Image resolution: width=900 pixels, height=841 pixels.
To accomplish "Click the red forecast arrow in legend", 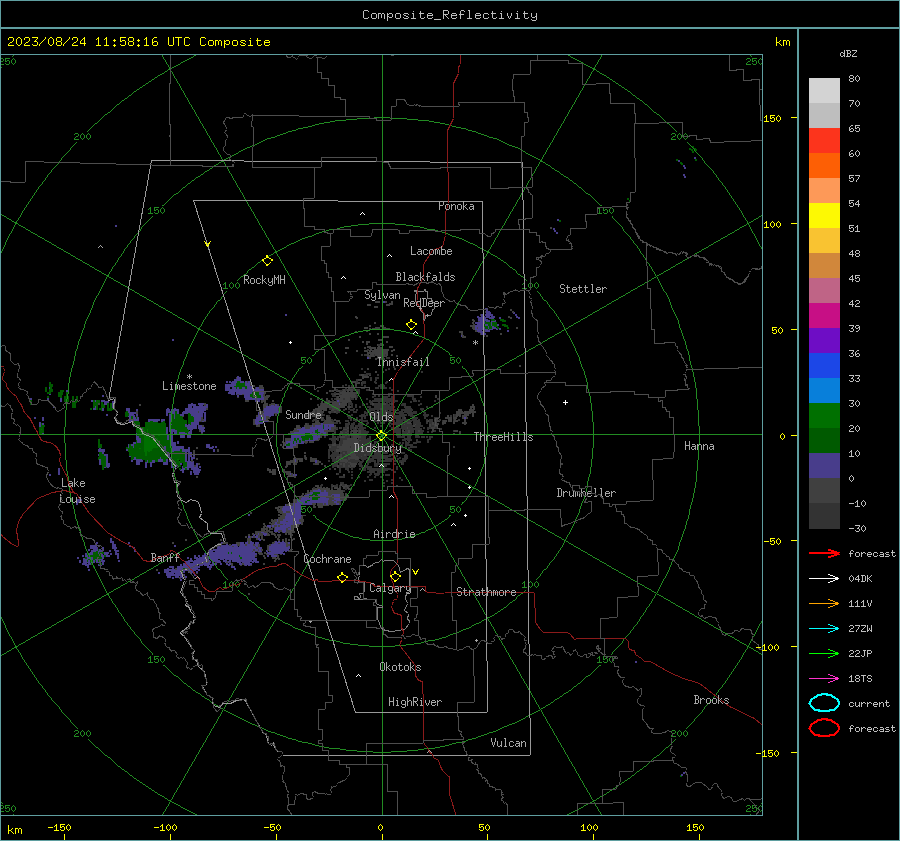I will (x=824, y=553).
